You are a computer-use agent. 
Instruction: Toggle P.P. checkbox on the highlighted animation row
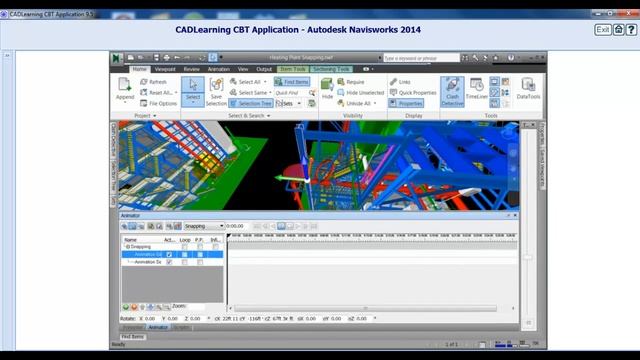200,255
